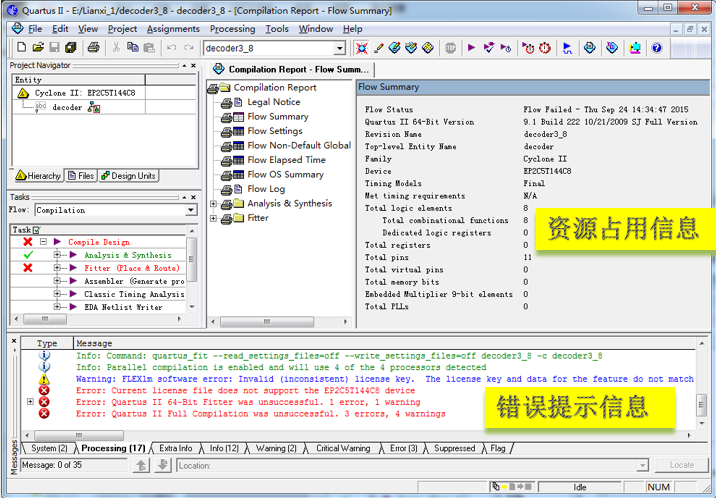The image size is (716, 498).
Task: Click the Paste toolbar icon
Action: click(149, 47)
